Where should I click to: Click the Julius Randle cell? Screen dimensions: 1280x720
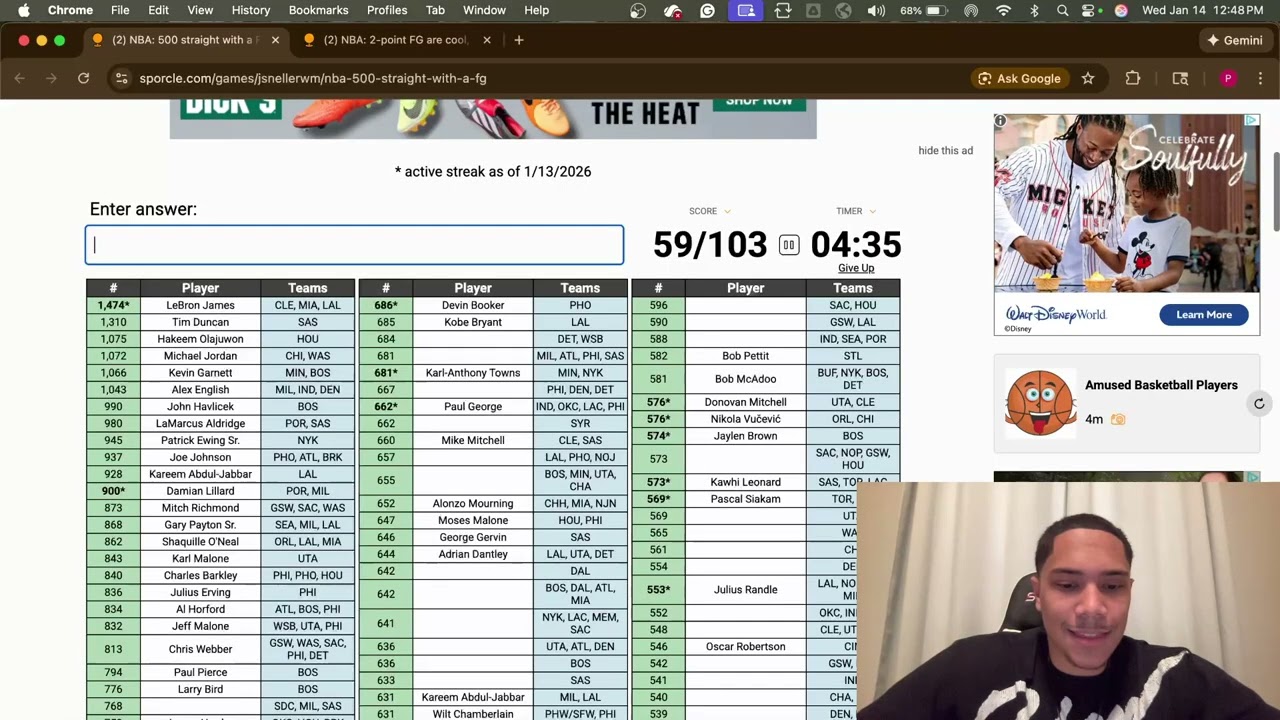(x=745, y=590)
